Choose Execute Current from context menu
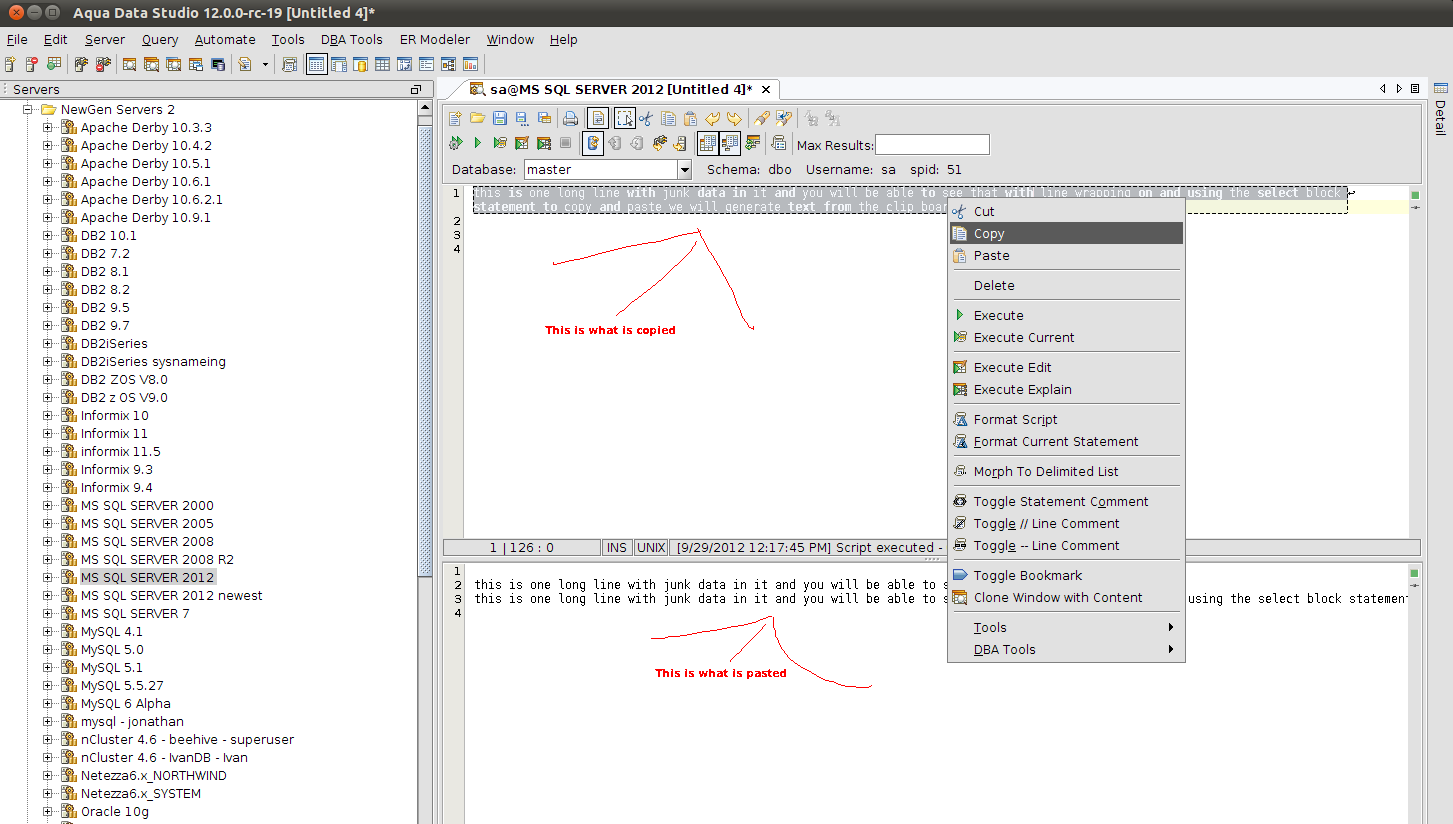Screen dimensions: 1453x824 click(x=1066, y=337)
